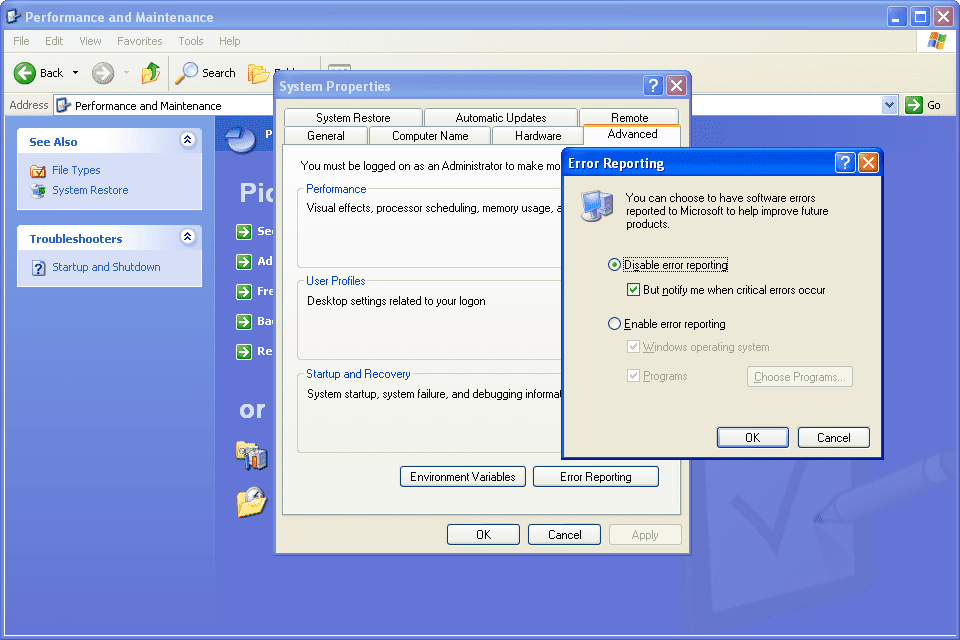This screenshot has width=960, height=640.
Task: Switch to the System Restore tab
Action: coord(353,118)
